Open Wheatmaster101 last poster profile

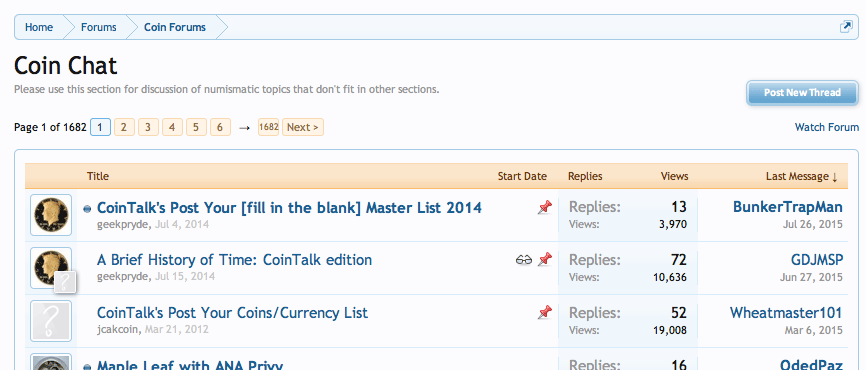[786, 313]
